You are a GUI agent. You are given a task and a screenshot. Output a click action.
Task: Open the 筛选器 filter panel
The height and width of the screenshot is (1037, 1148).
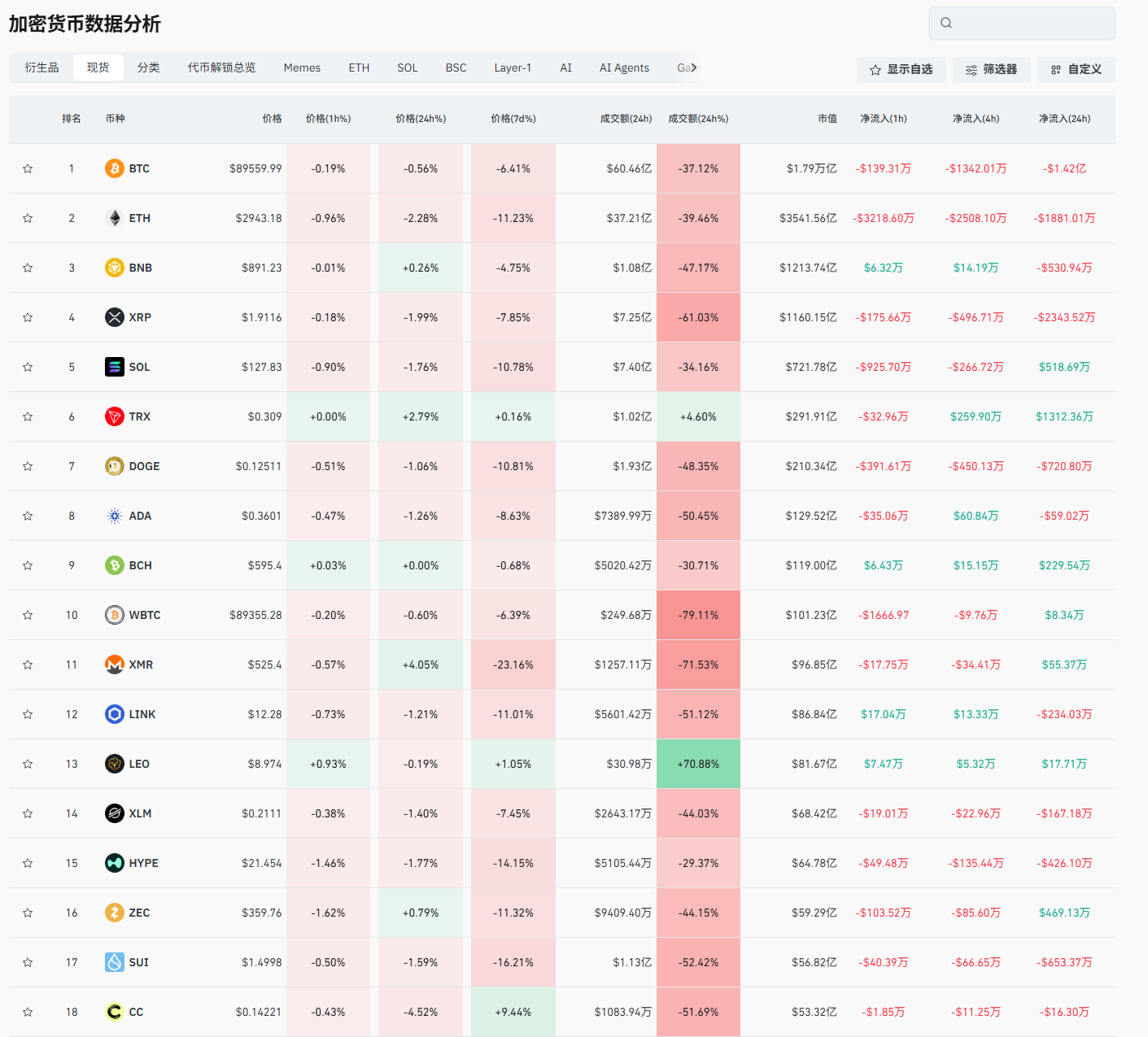point(991,70)
